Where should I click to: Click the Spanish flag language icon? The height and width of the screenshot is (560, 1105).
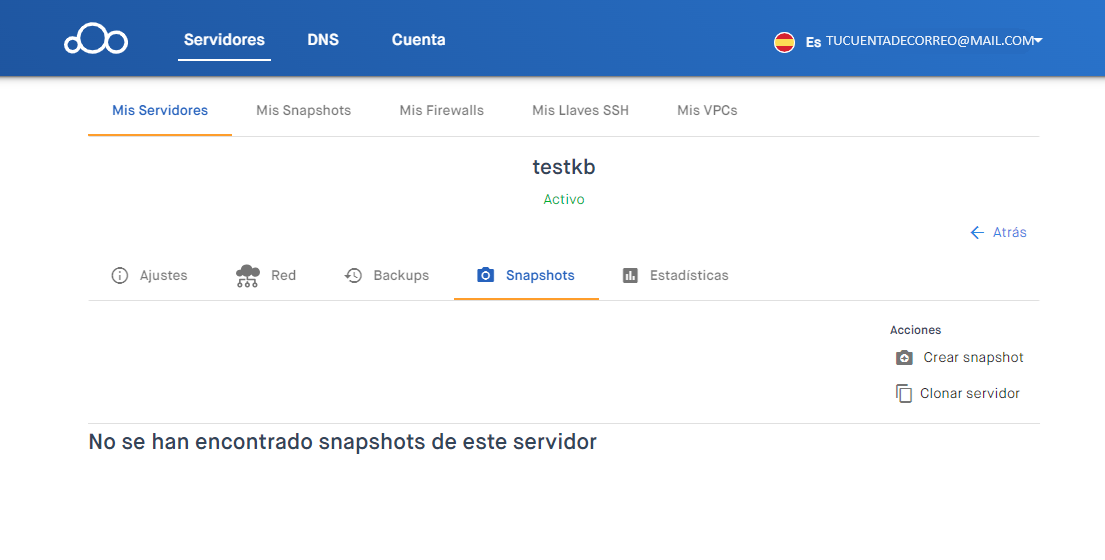[x=784, y=42]
